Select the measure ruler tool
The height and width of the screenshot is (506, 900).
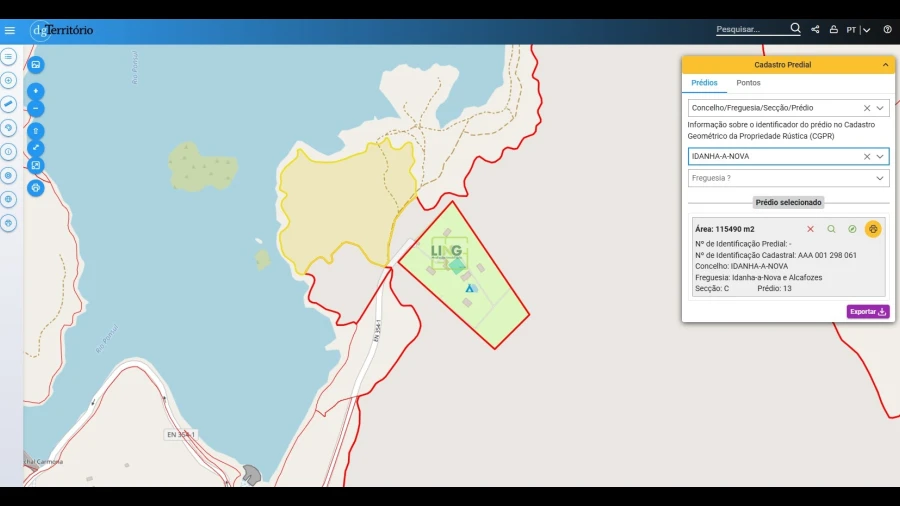[x=9, y=104]
